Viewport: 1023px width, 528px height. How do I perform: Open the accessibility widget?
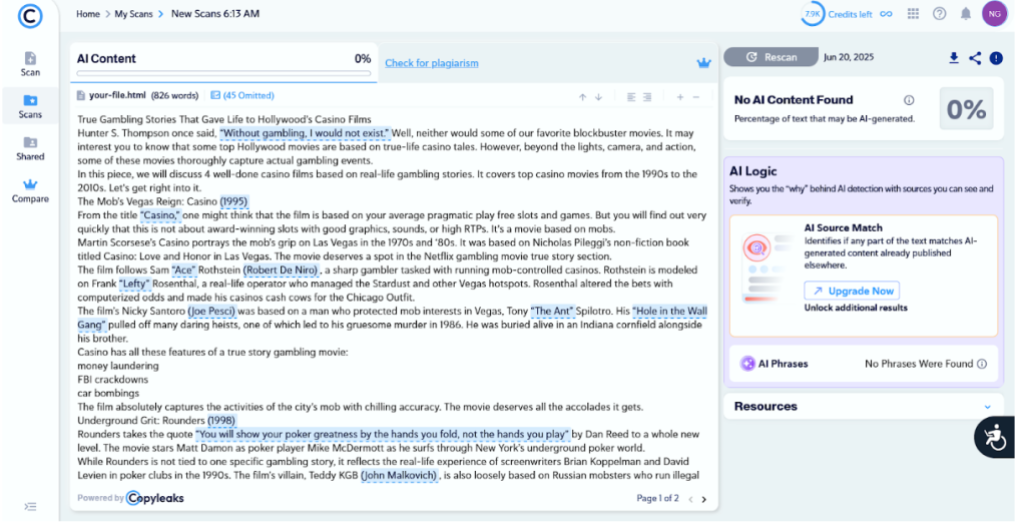point(995,437)
